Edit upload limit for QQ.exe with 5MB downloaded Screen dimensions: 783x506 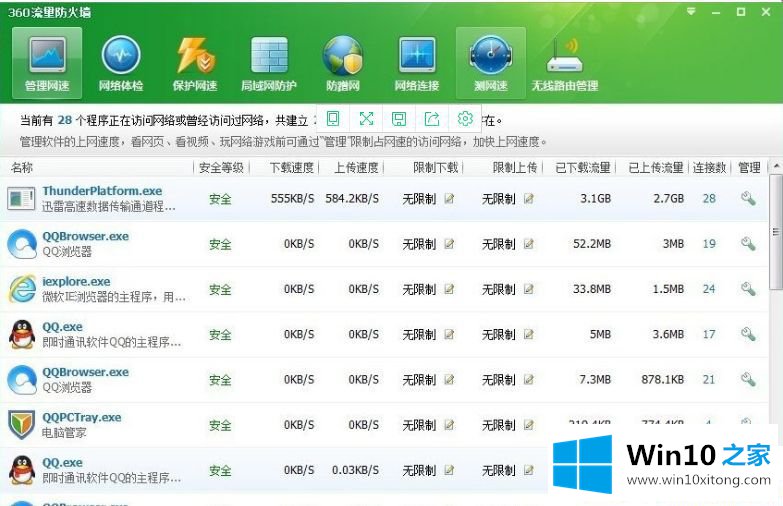click(x=529, y=334)
